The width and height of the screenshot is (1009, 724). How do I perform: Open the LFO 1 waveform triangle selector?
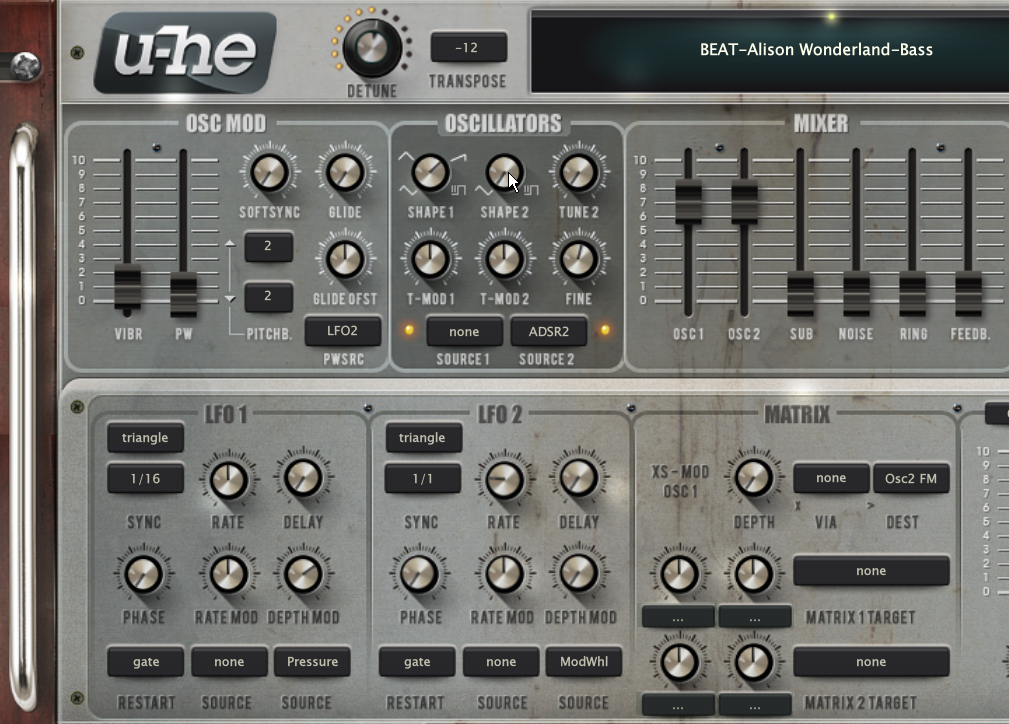(x=145, y=438)
